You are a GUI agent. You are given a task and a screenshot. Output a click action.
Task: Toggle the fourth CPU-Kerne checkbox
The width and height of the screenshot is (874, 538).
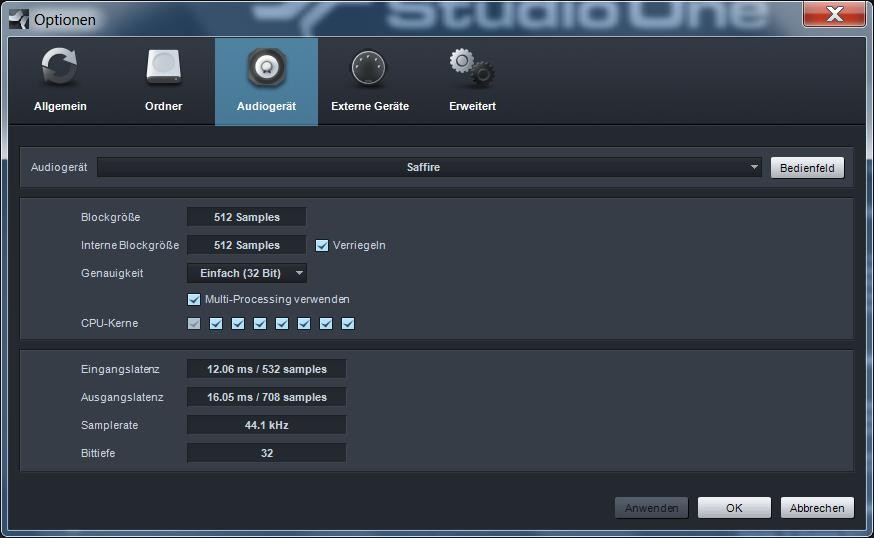(260, 323)
